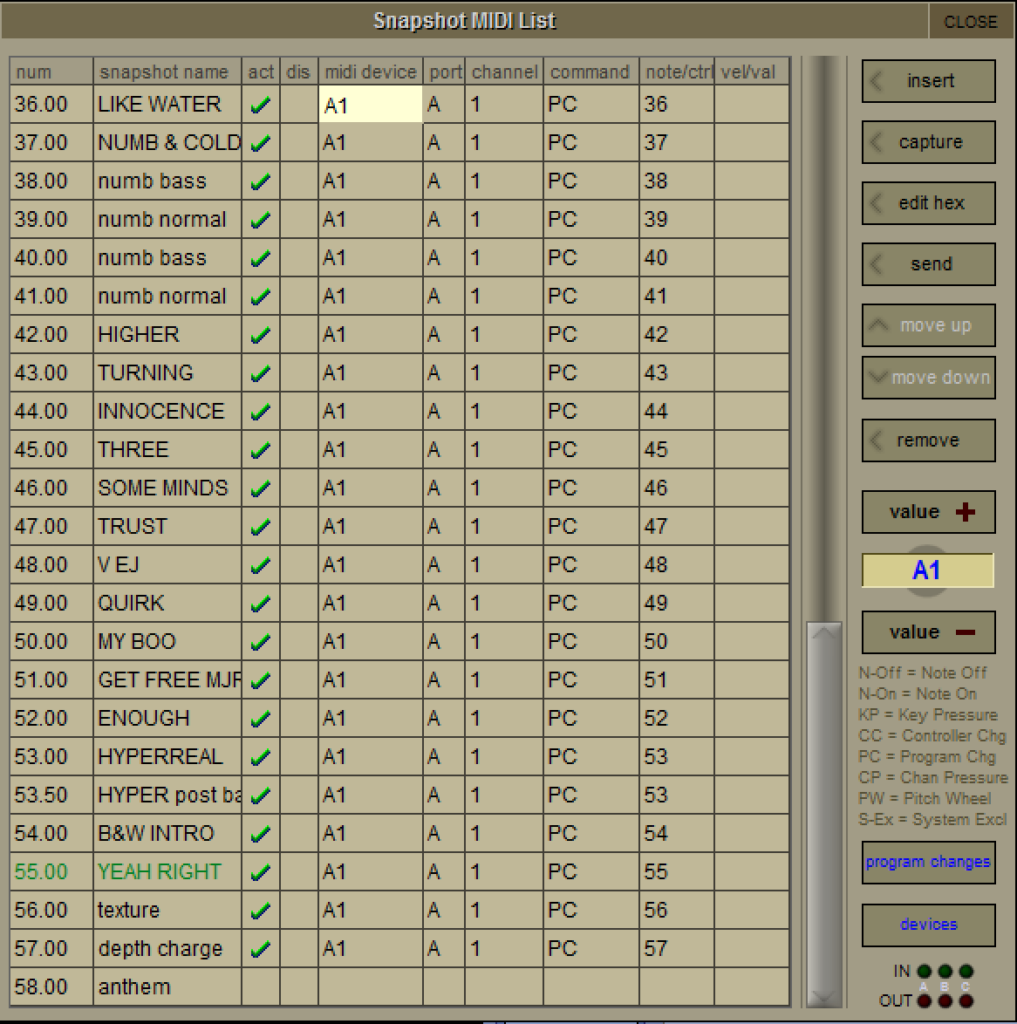Click the third IN indicator LED (port C)

pyautogui.click(x=966, y=971)
